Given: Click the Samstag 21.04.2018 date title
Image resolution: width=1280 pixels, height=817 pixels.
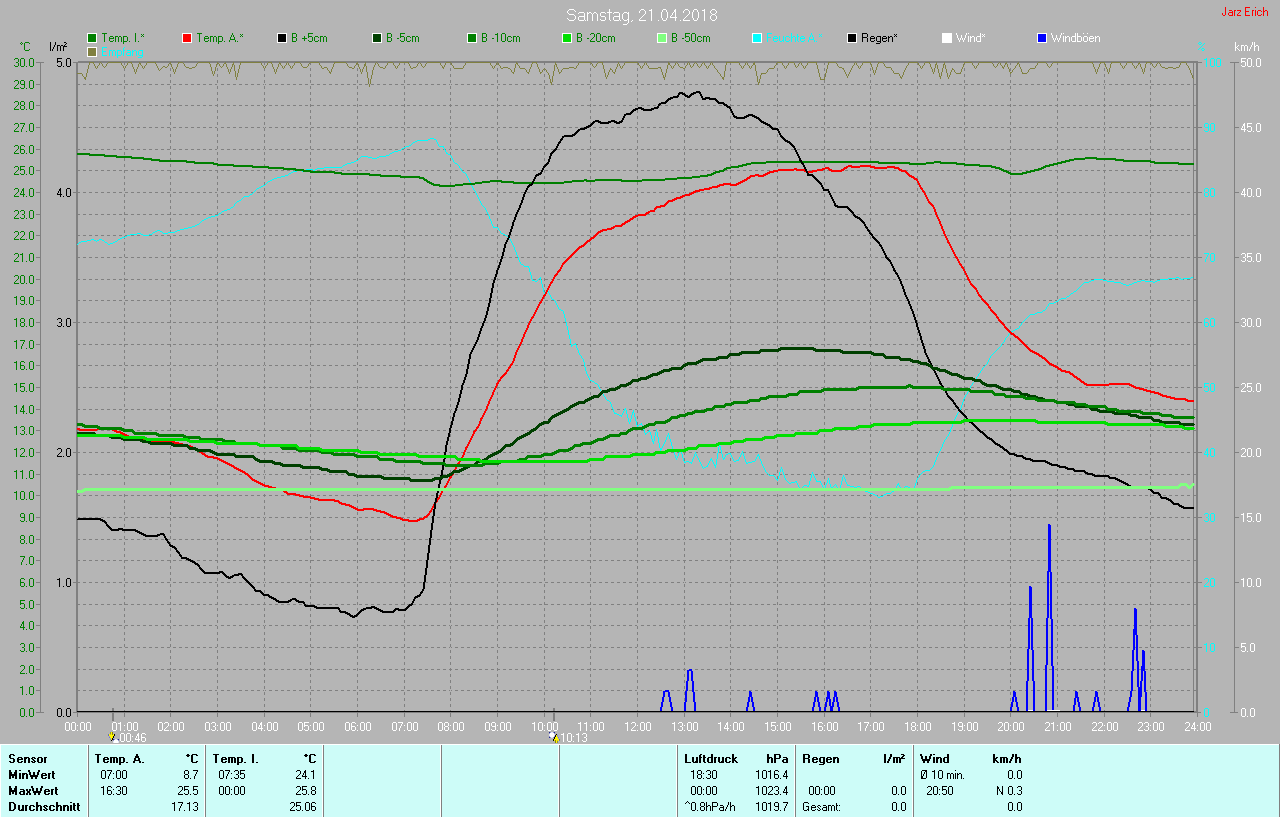Looking at the screenshot, I should pos(641,15).
